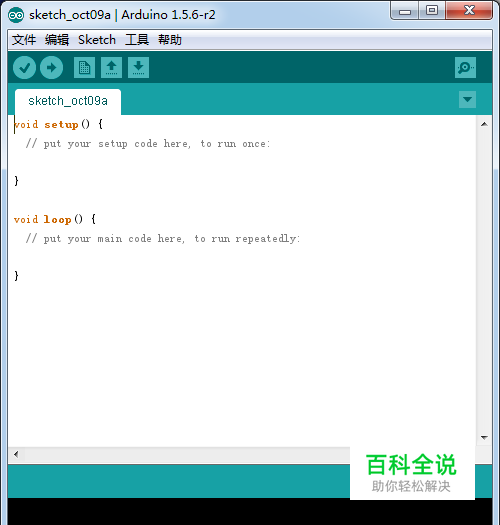Image resolution: width=500 pixels, height=525 pixels.
Task: Open the 工具 menu
Action: (137, 40)
